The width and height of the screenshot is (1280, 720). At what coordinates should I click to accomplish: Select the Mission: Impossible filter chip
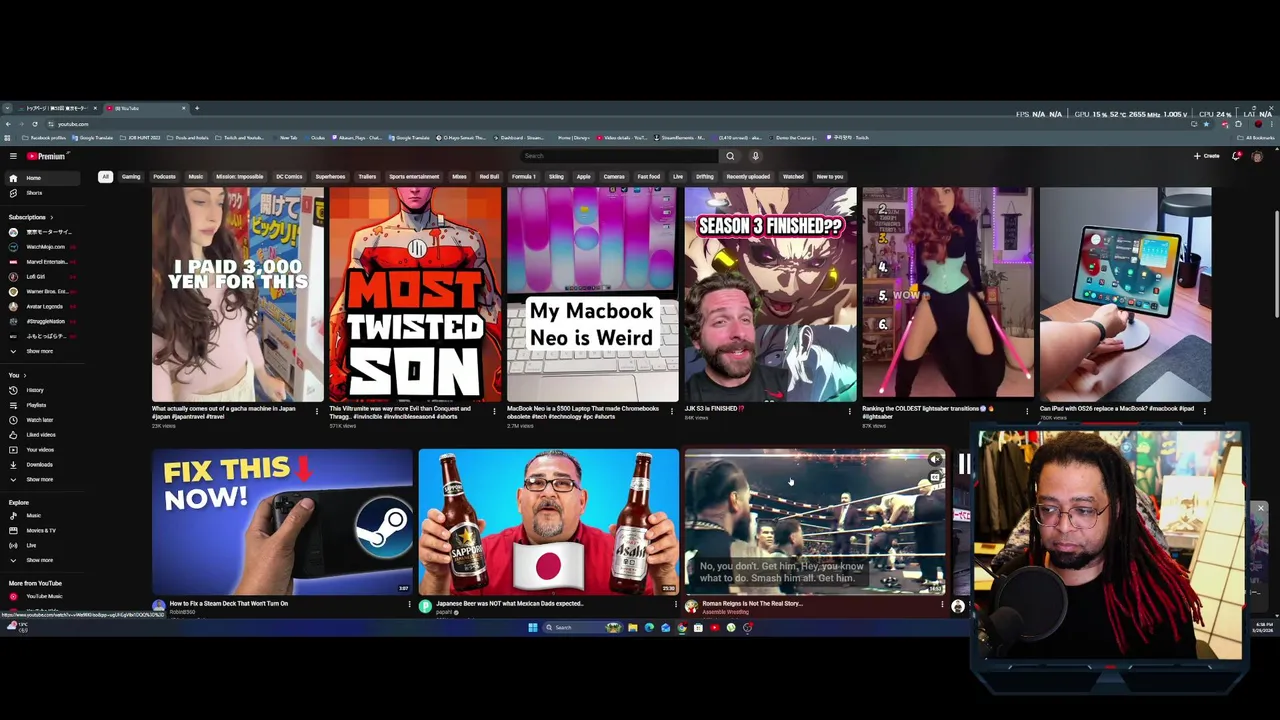tap(240, 177)
